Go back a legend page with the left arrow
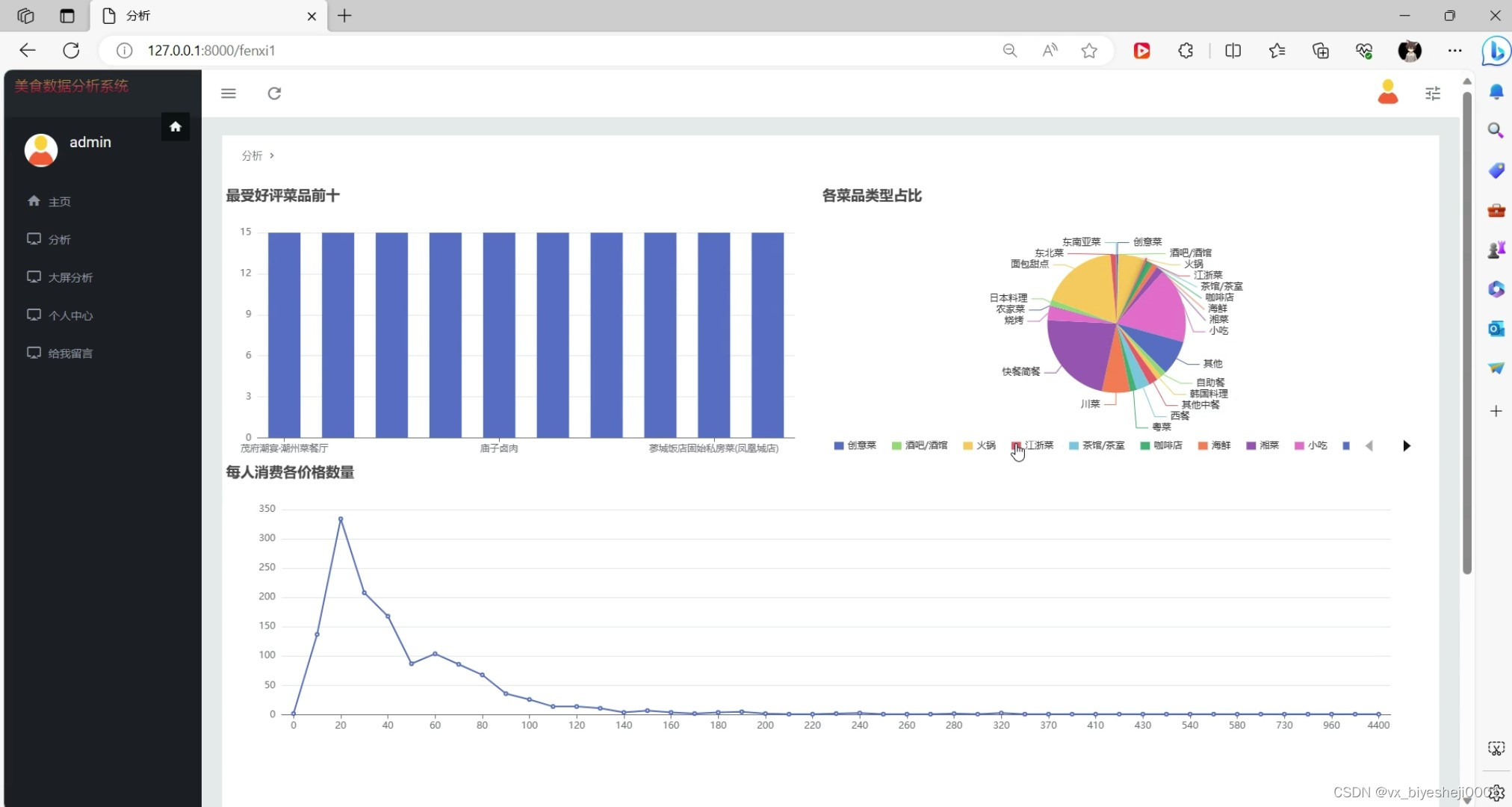The width and height of the screenshot is (1512, 807). coord(1370,445)
